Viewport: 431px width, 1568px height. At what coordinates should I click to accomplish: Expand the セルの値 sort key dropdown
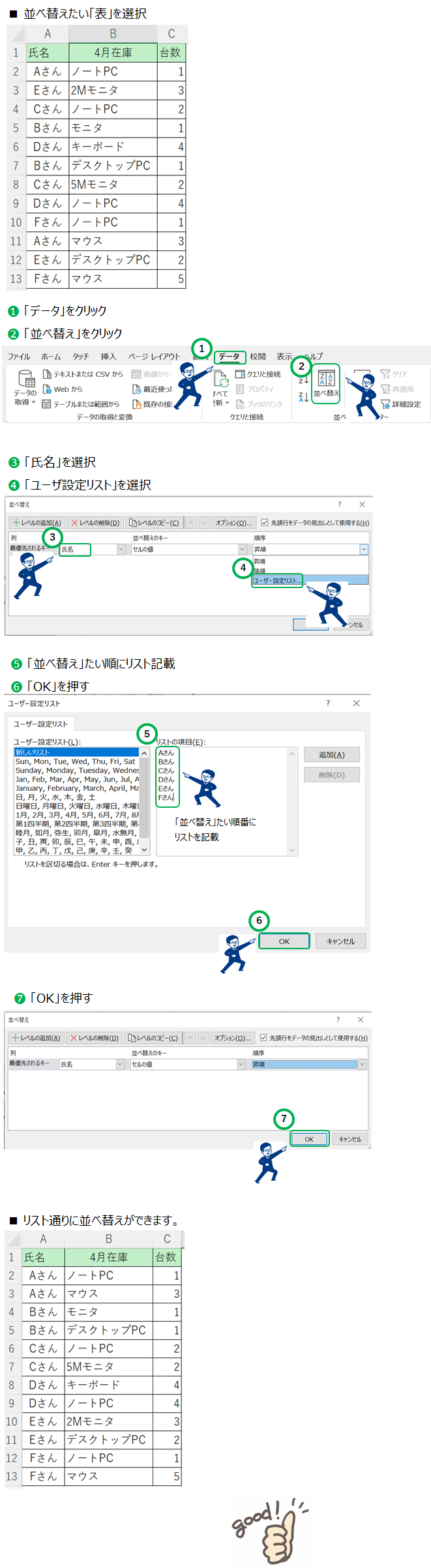pyautogui.click(x=242, y=550)
